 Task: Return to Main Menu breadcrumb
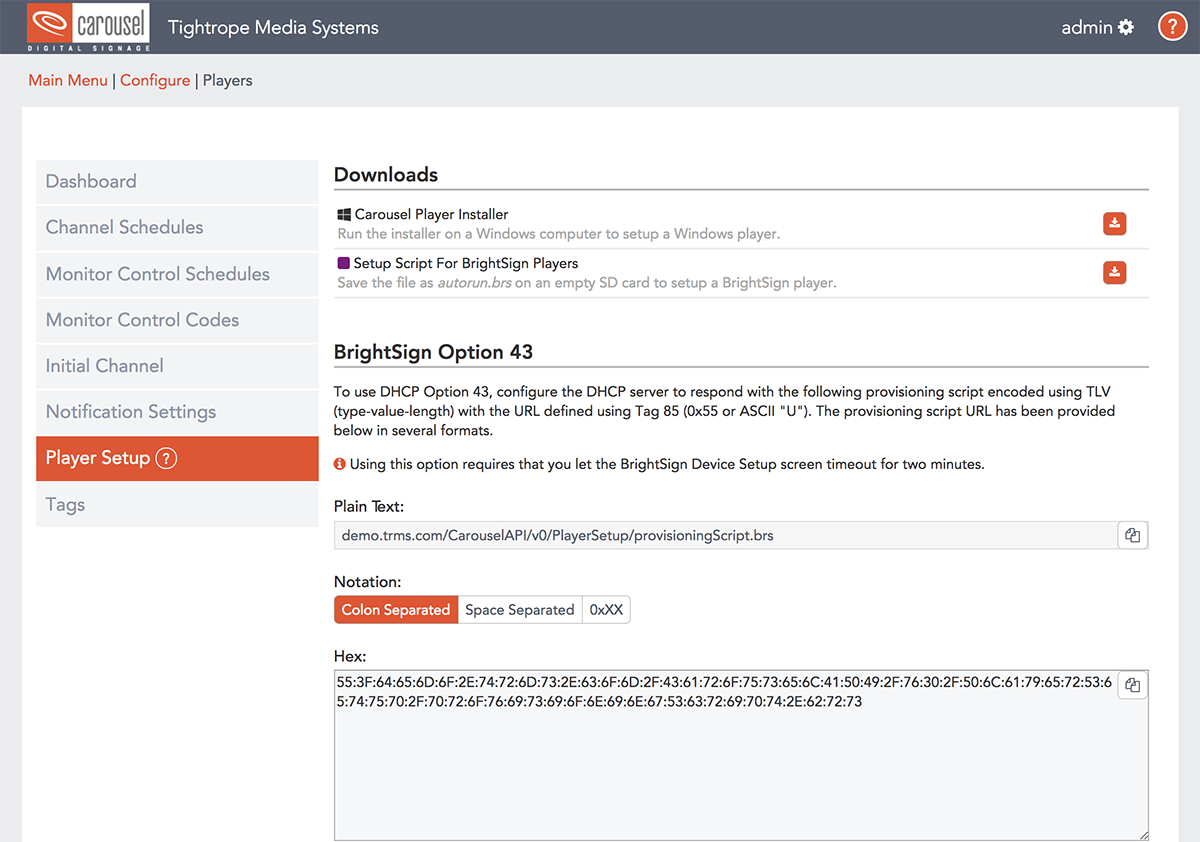pos(68,81)
